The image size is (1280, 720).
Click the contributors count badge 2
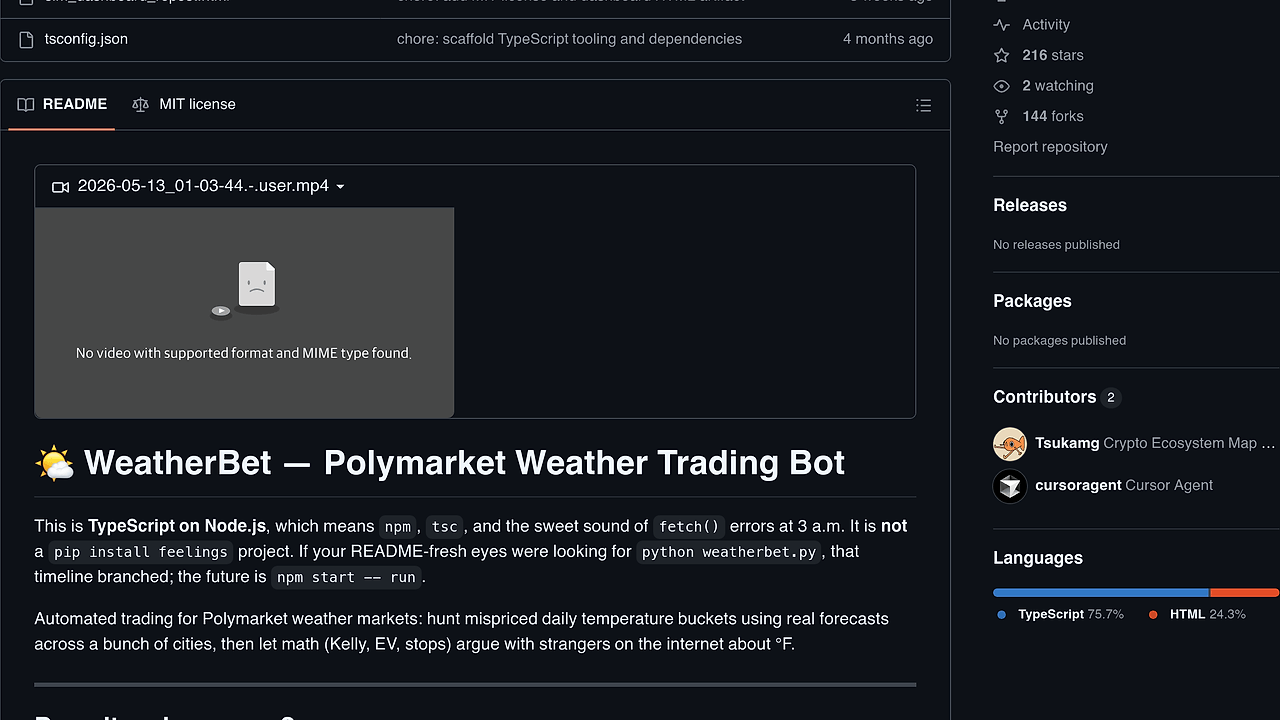(1110, 398)
